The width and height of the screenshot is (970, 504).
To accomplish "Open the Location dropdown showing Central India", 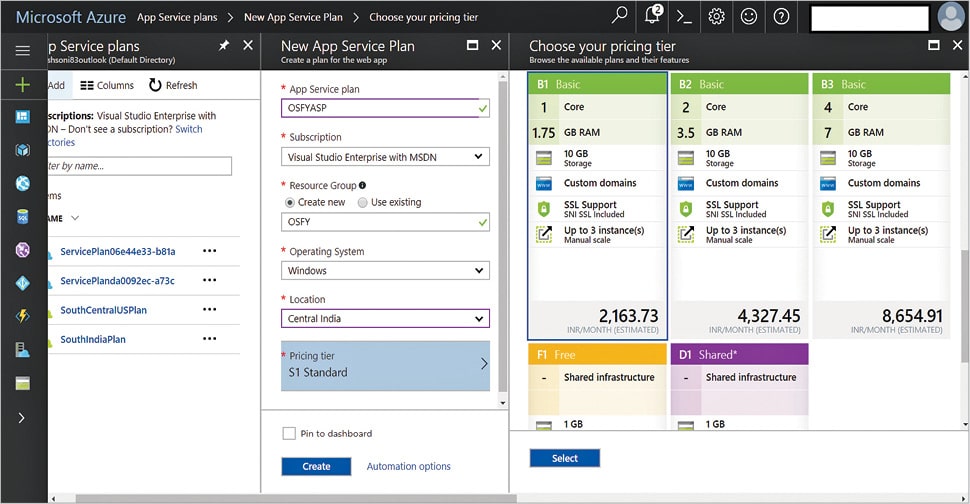I will (x=385, y=319).
